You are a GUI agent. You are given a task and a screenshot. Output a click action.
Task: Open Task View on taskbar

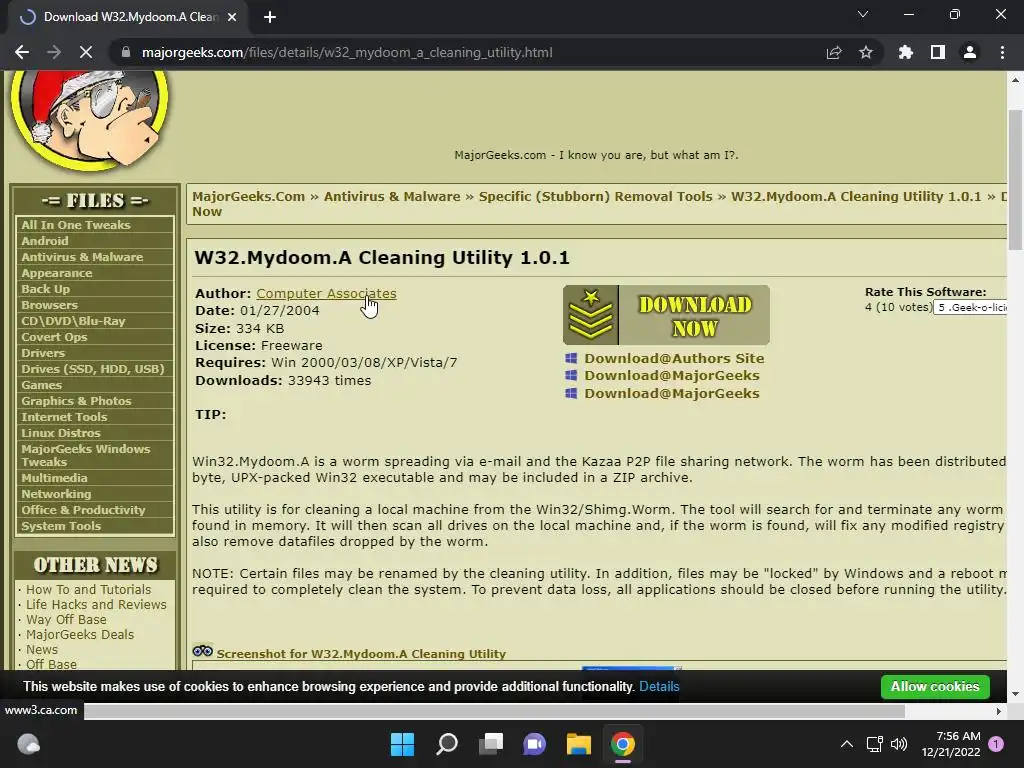coord(490,744)
